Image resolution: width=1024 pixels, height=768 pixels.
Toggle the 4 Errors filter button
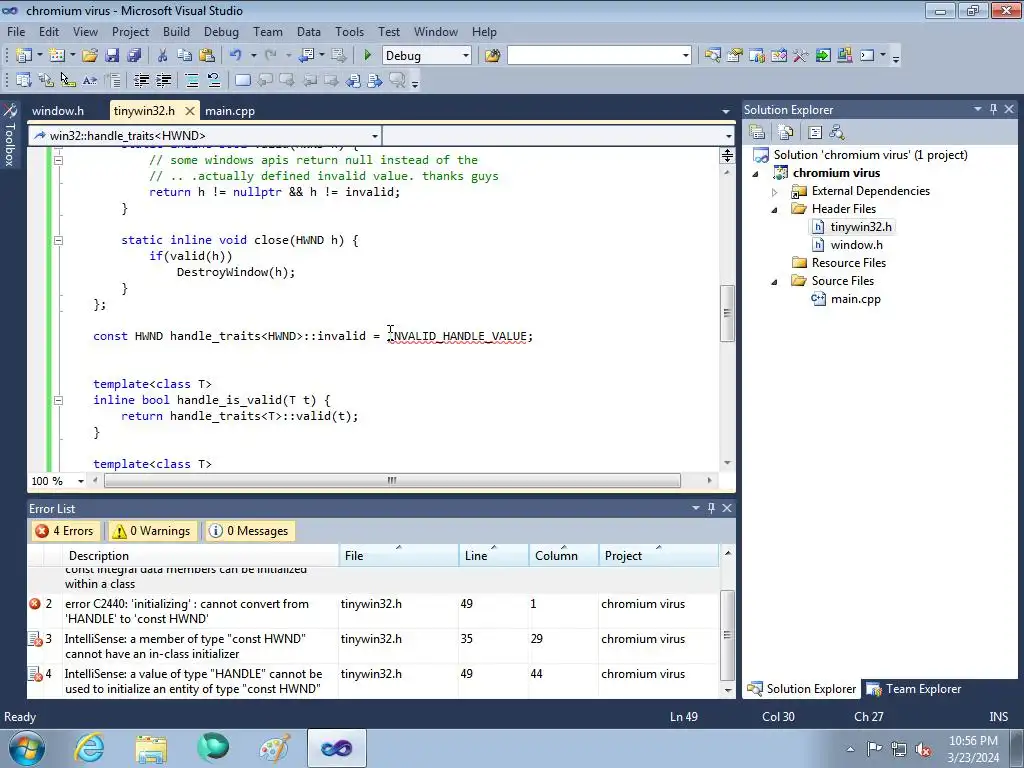click(65, 531)
